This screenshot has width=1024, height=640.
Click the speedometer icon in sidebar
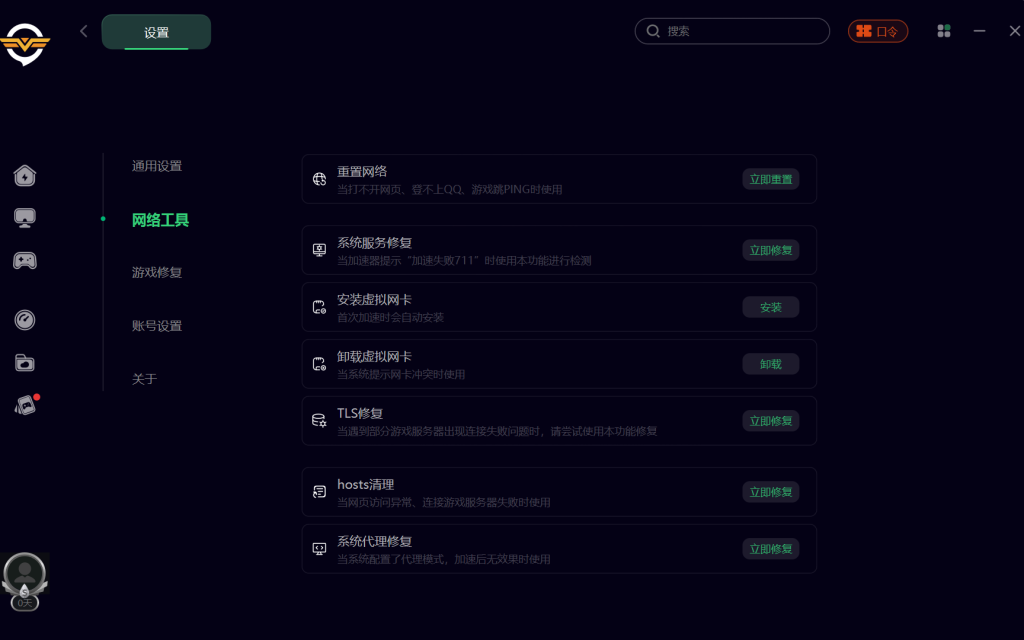25,320
